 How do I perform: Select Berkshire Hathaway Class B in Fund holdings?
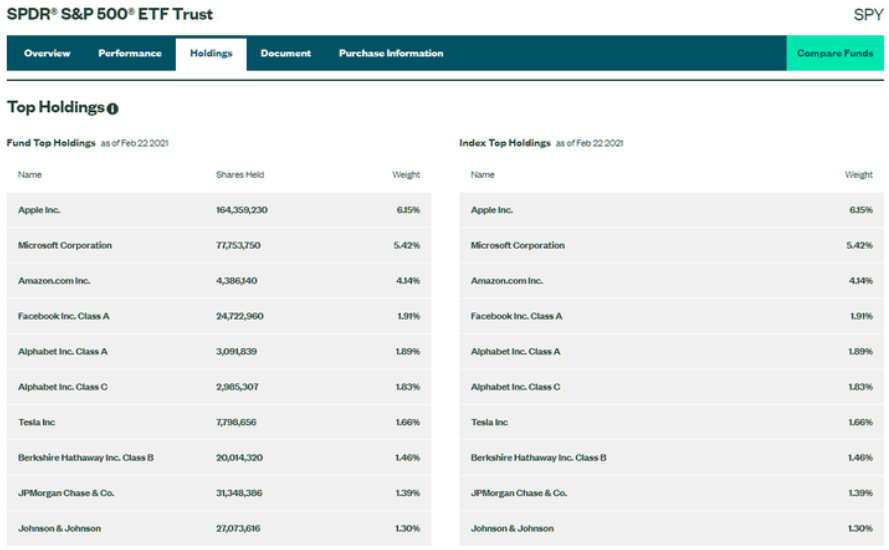pos(86,458)
